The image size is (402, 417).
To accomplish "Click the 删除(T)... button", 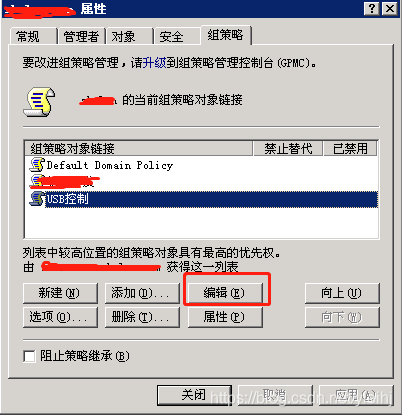I will pos(142,317).
